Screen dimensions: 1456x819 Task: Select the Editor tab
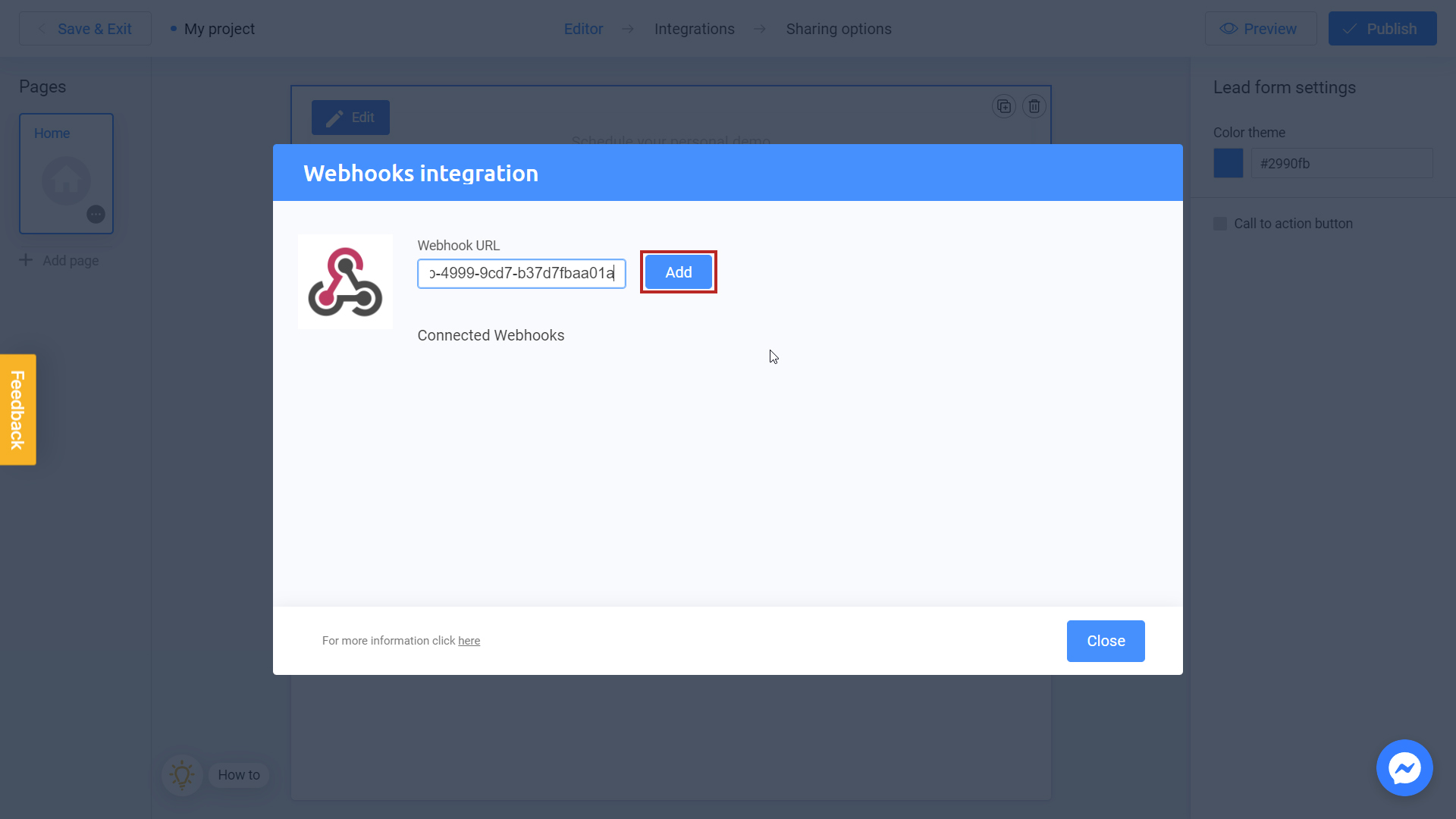click(583, 29)
